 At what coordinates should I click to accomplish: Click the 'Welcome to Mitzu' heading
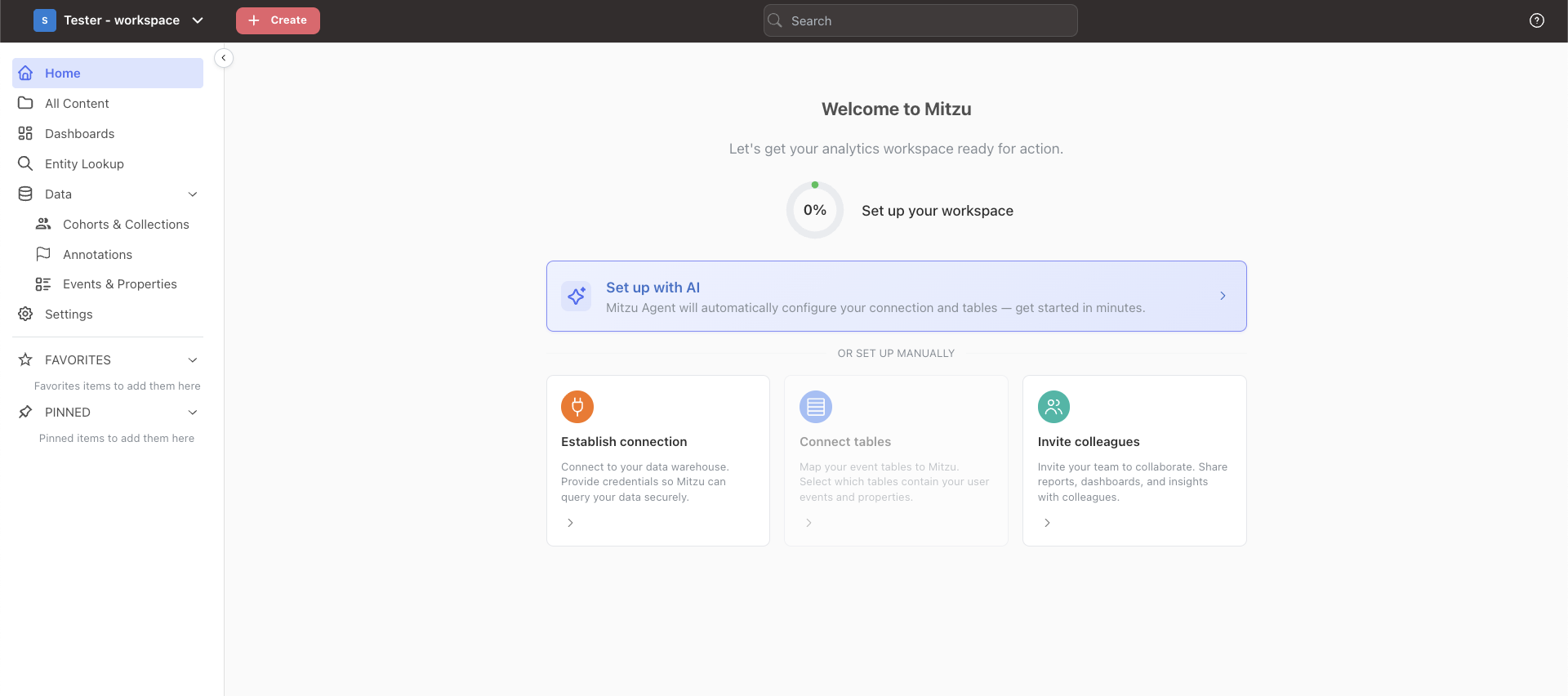[x=896, y=109]
